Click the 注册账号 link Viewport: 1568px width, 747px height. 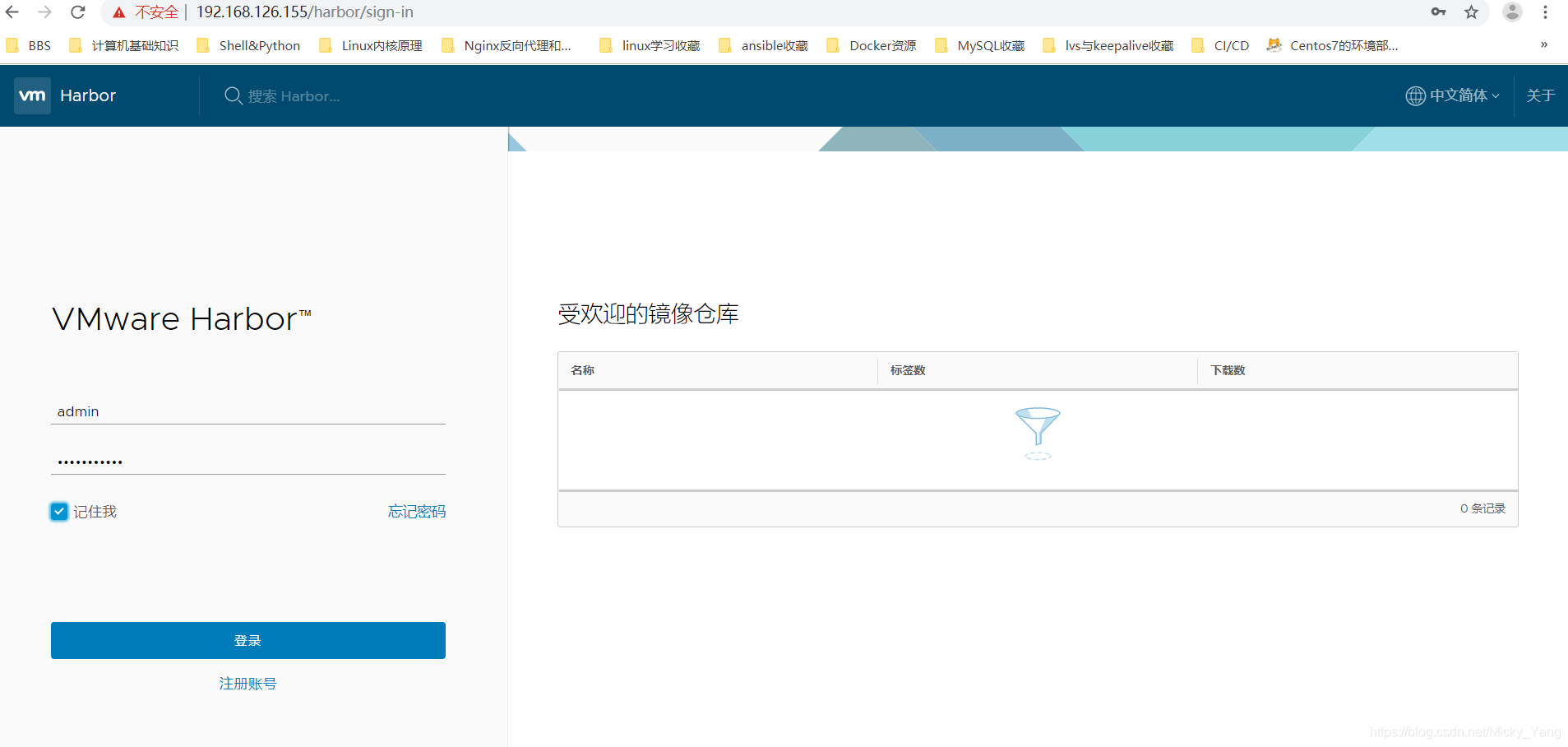point(248,684)
